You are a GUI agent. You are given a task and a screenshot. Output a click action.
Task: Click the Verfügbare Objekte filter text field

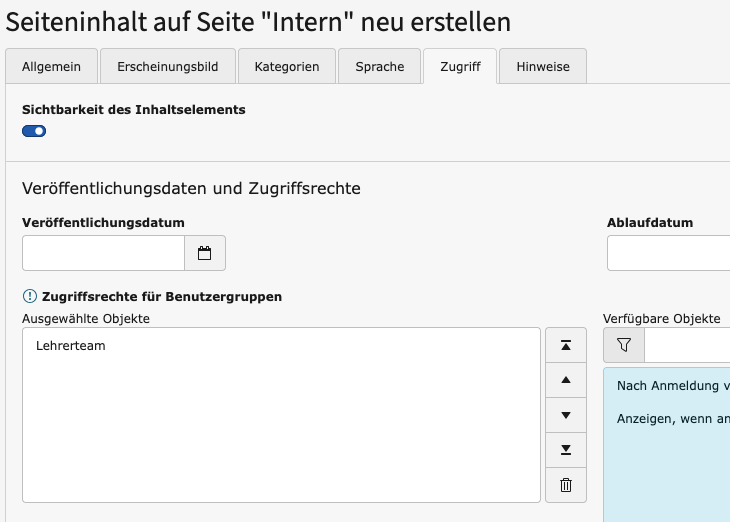pos(687,345)
